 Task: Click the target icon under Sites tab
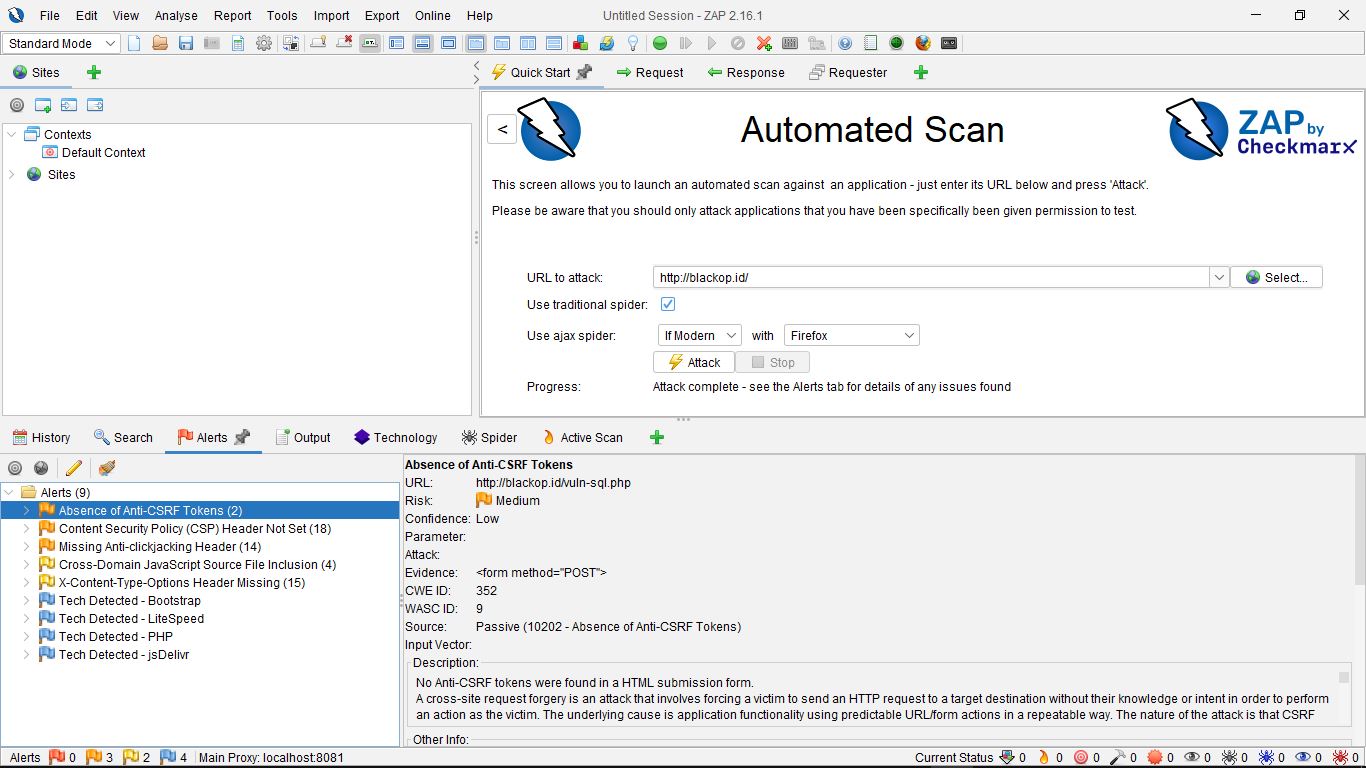tap(17, 105)
